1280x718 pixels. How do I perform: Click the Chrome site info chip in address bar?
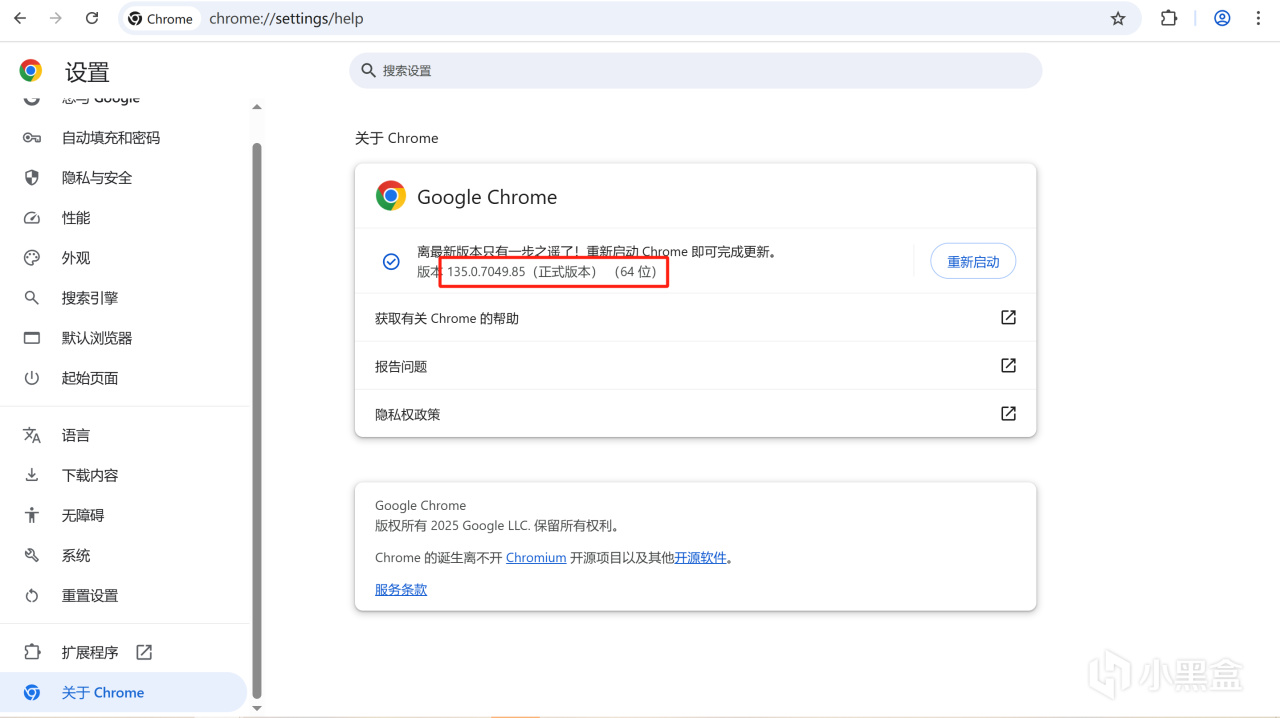(x=160, y=18)
